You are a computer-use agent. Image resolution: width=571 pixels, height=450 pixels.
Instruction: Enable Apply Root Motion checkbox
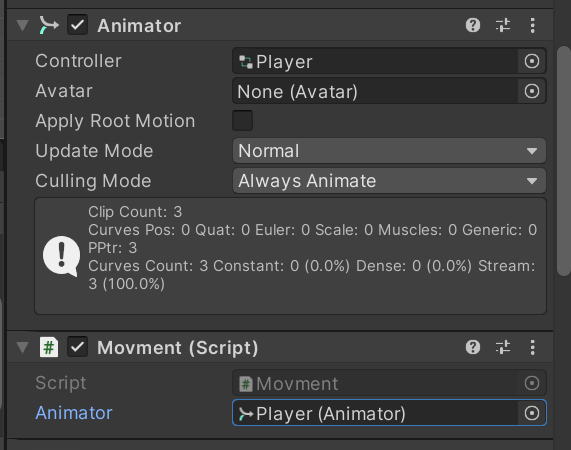pos(243,121)
